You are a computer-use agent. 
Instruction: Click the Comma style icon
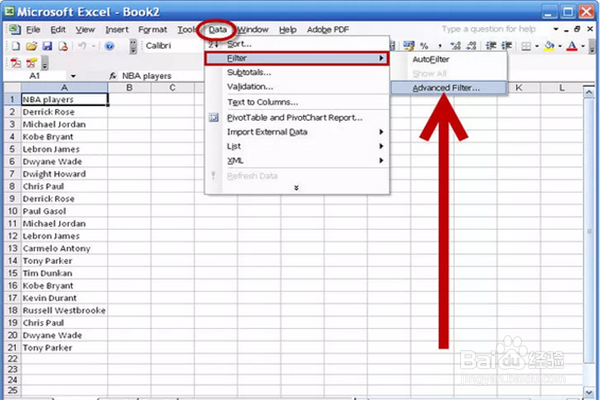pyautogui.click(x=440, y=46)
